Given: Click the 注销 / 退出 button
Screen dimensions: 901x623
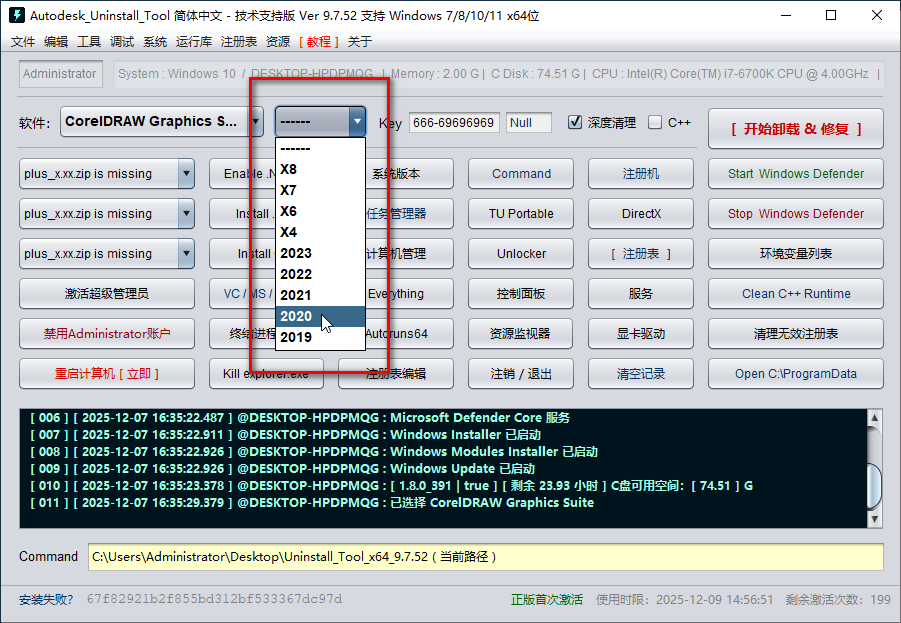Looking at the screenshot, I should pyautogui.click(x=521, y=374).
